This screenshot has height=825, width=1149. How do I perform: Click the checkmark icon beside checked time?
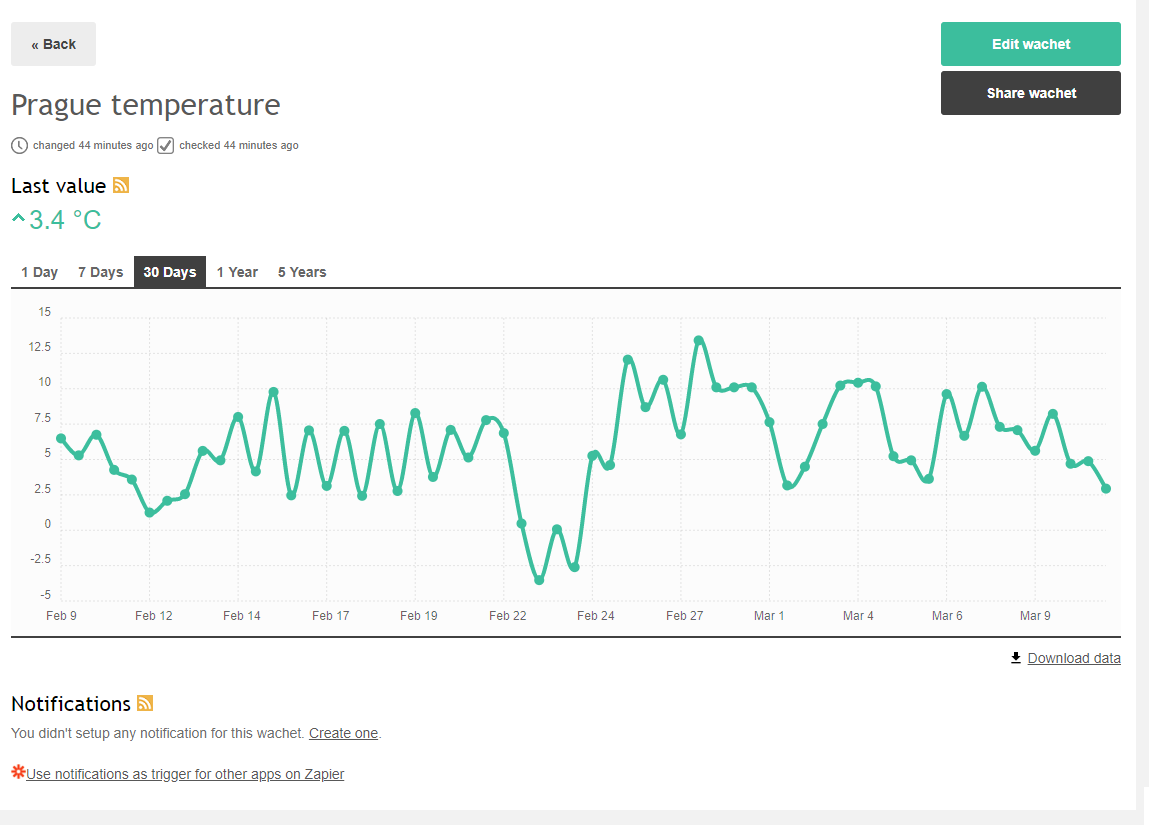[x=166, y=145]
